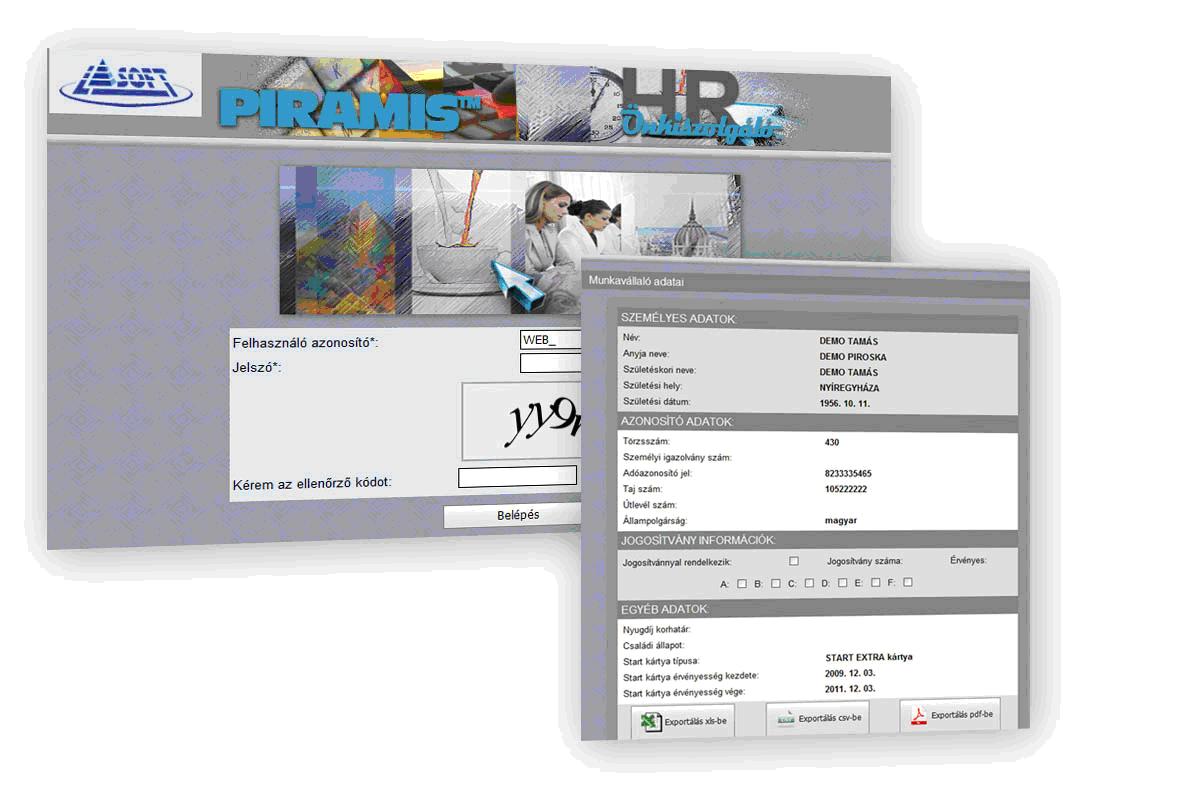
Task: Click birth date 1956. 10. 11.
Action: 845,404
